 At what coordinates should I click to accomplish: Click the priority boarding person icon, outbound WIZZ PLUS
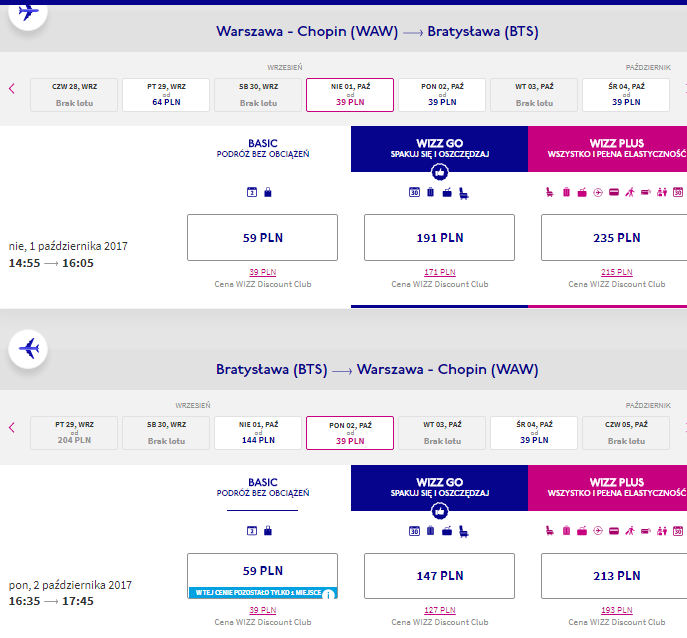[630, 192]
